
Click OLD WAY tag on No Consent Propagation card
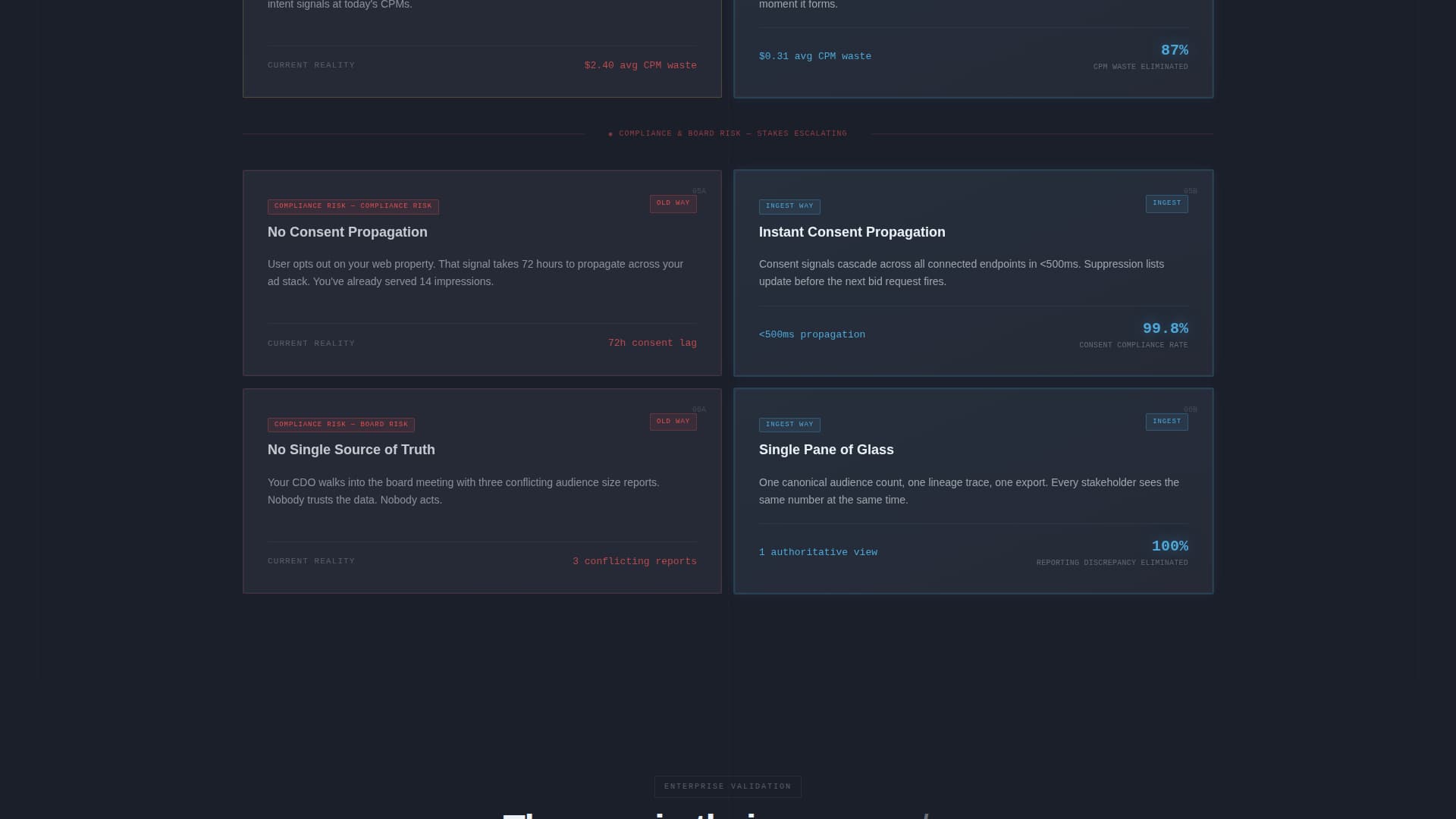tap(673, 203)
